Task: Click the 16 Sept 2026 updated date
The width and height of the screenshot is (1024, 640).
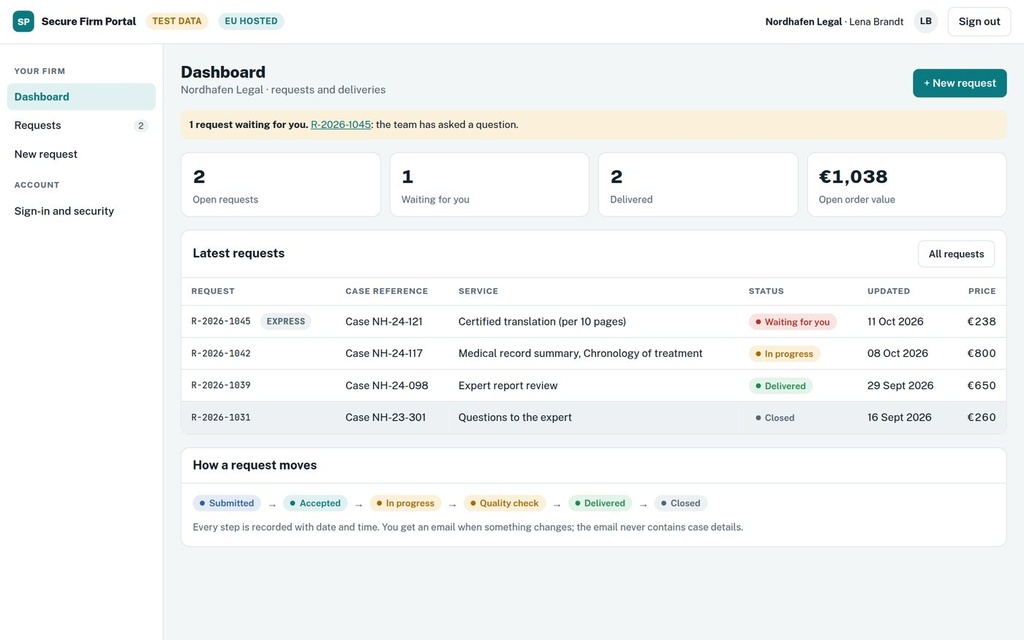Action: pyautogui.click(x=899, y=417)
